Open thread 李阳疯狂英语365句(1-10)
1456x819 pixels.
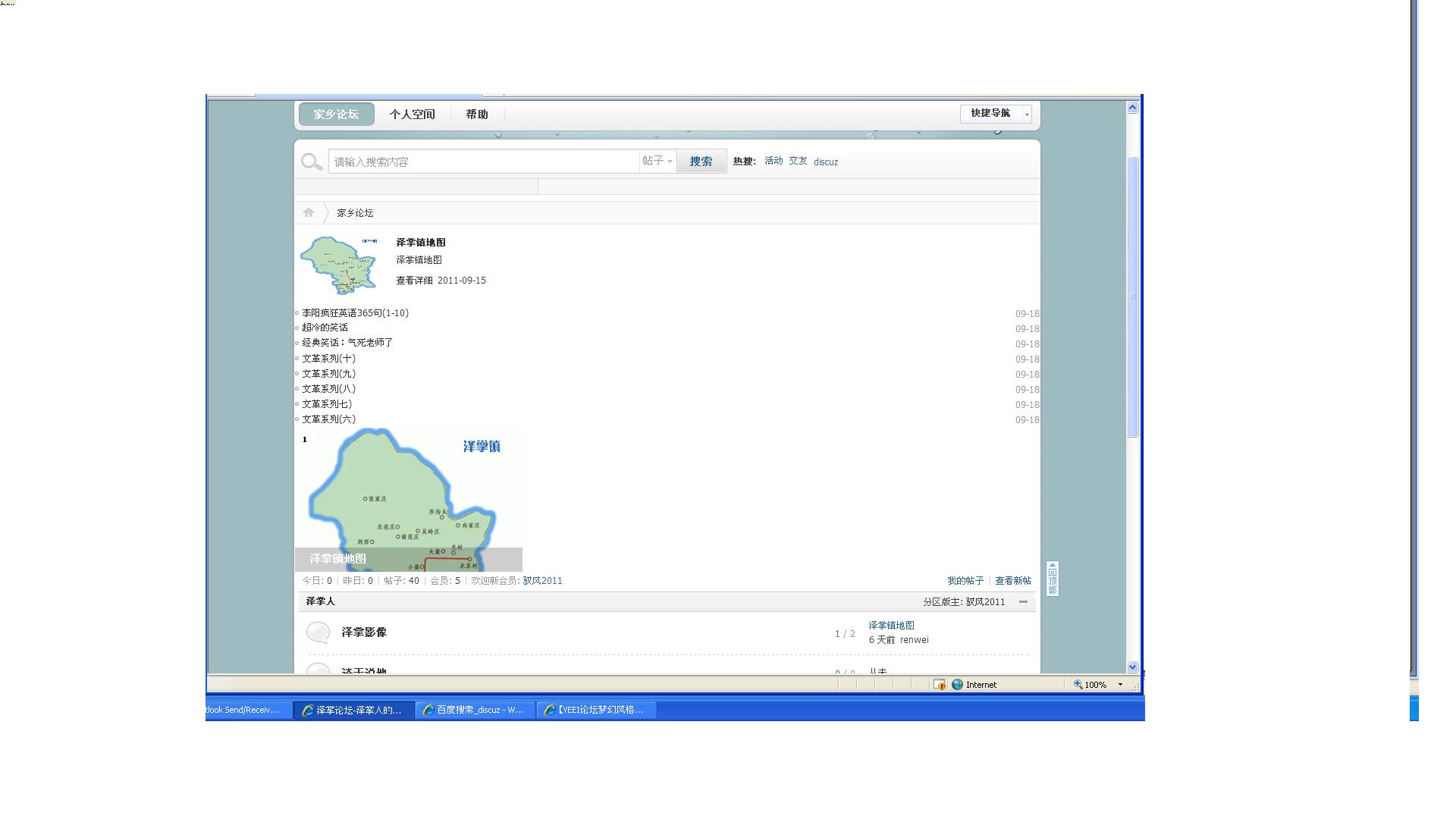[355, 313]
